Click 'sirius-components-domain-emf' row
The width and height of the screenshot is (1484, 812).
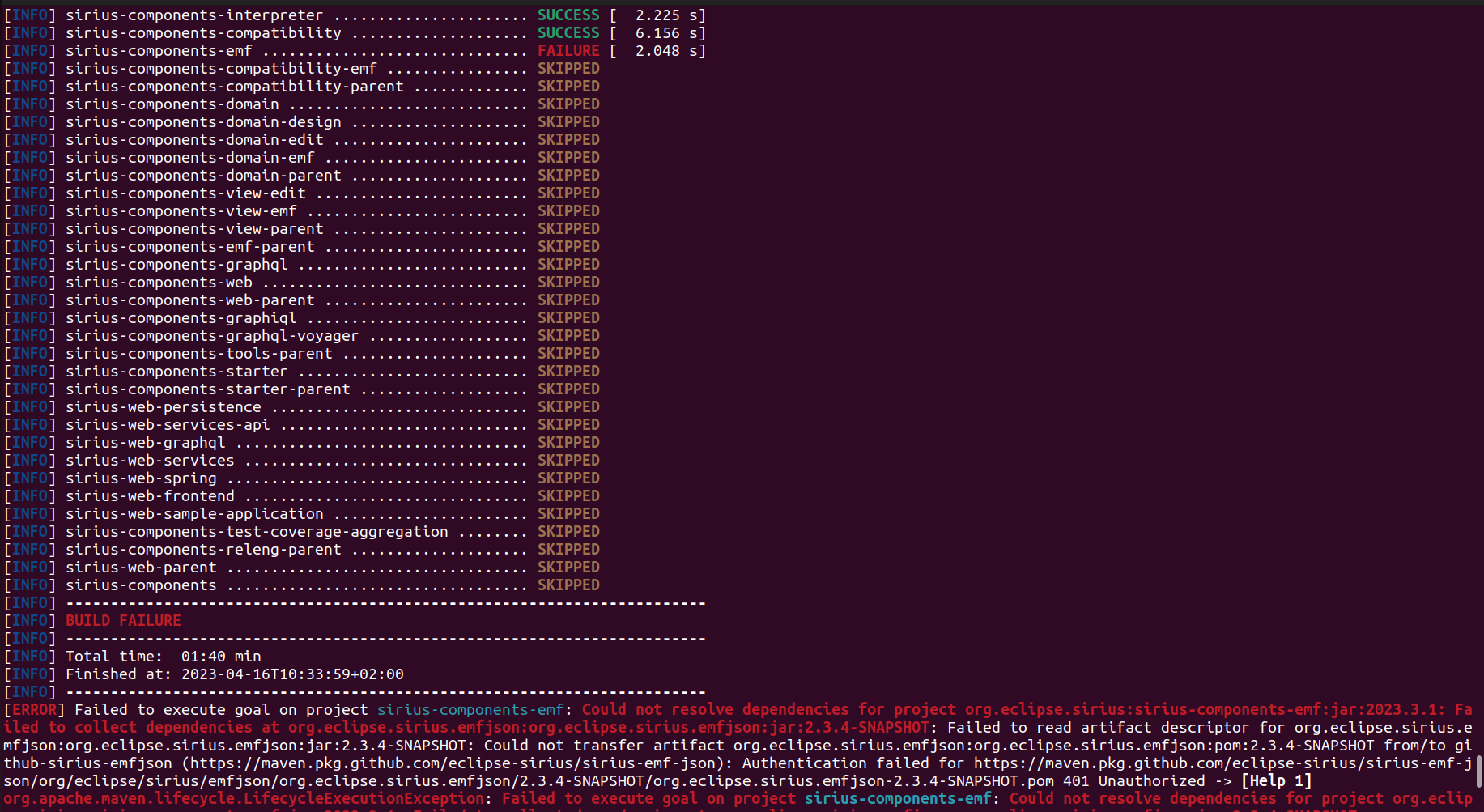tap(301, 158)
